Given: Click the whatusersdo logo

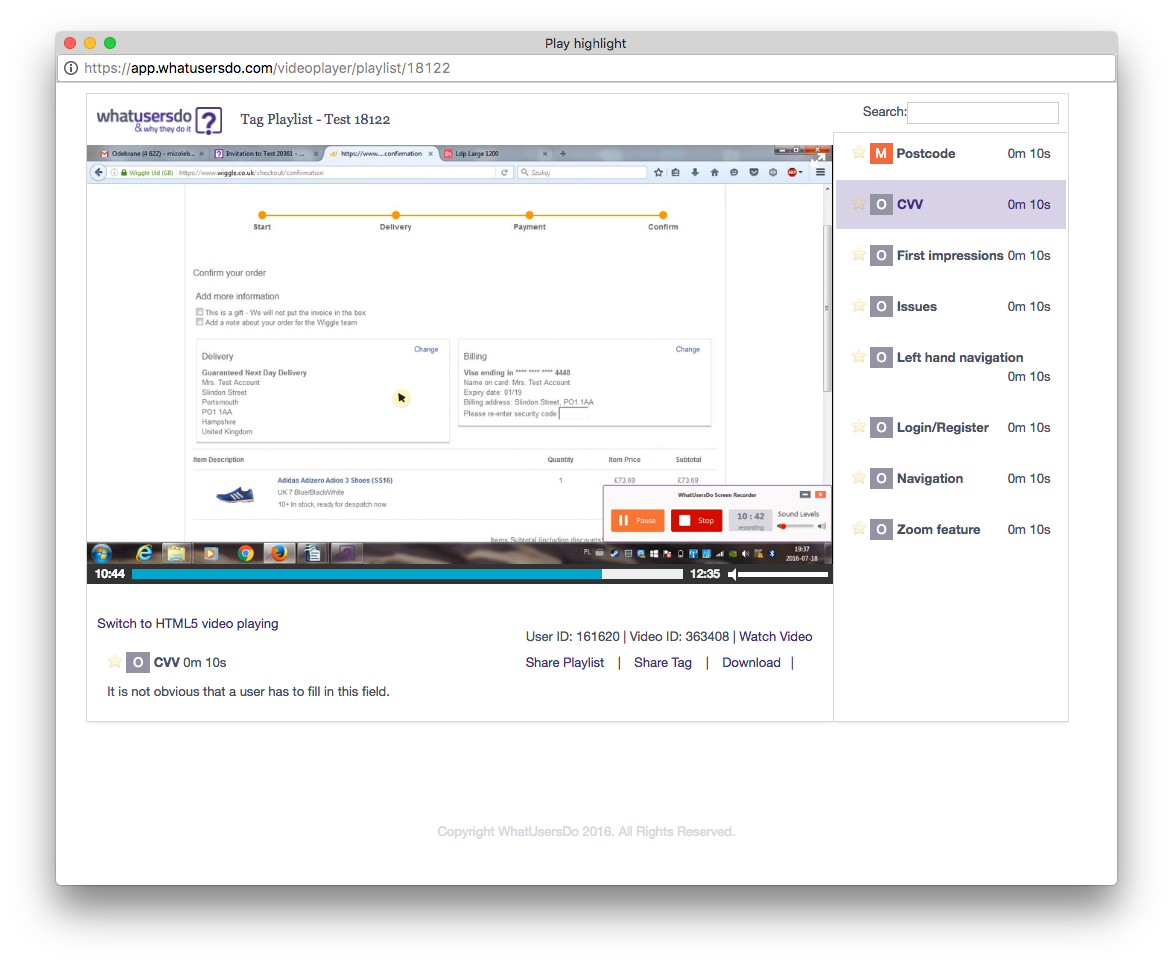Looking at the screenshot, I should point(159,120).
